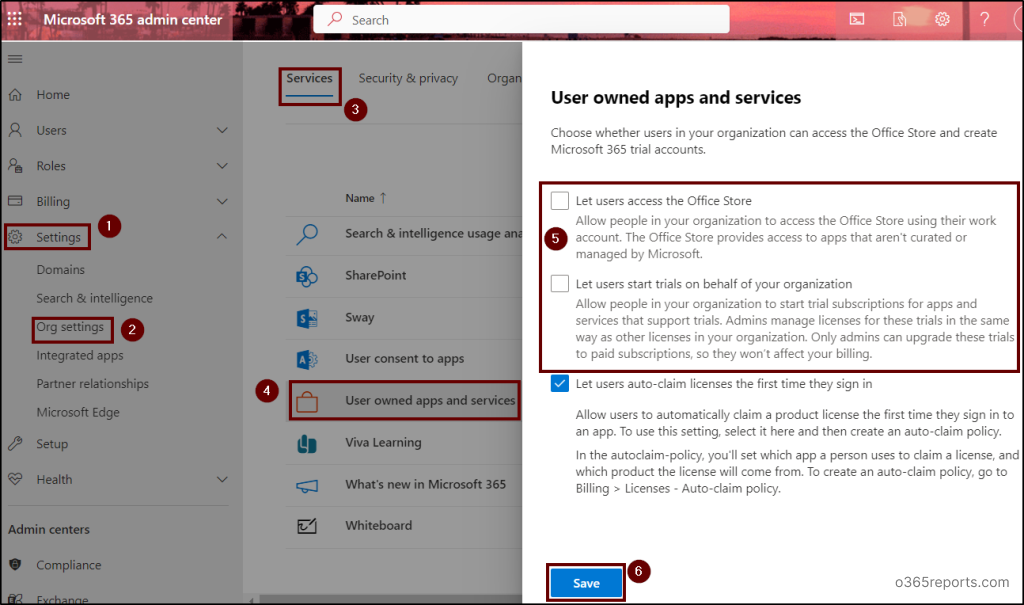
Task: Click the What's new megaphone icon
Action: (307, 485)
